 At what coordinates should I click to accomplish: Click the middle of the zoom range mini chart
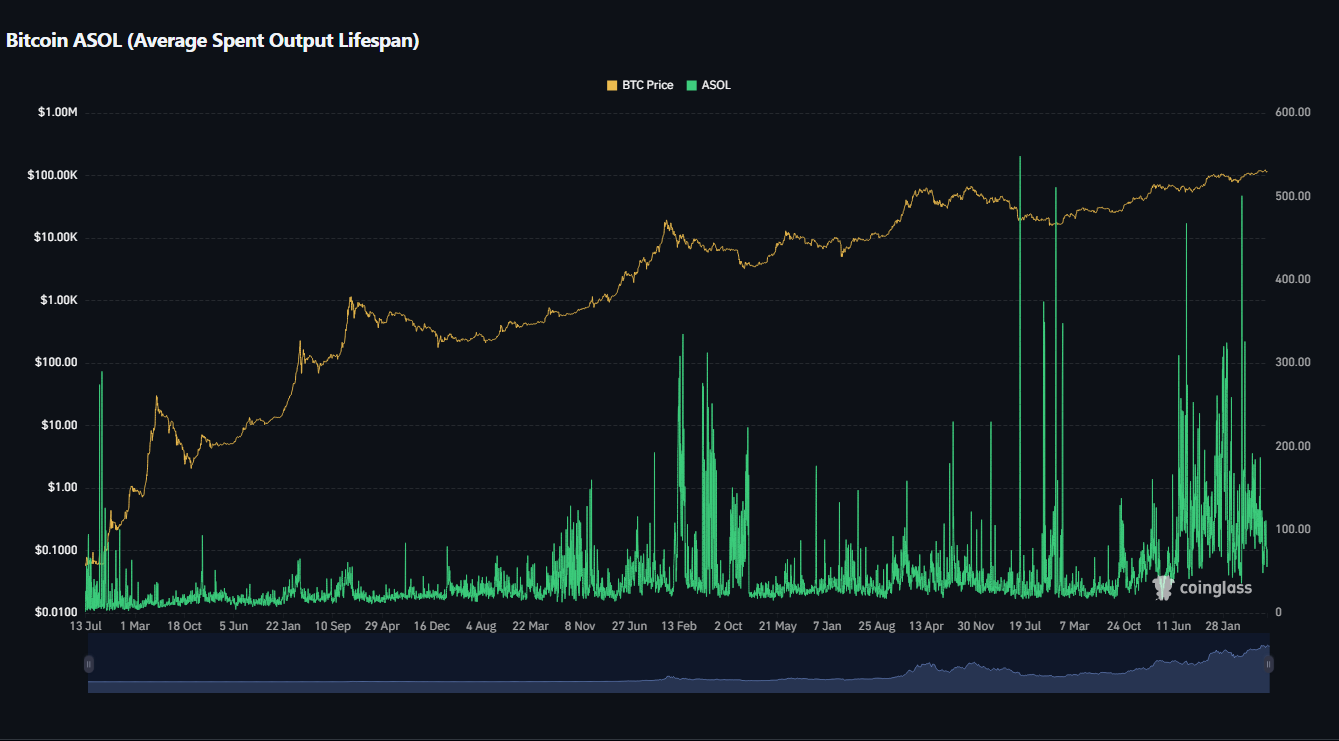(678, 664)
